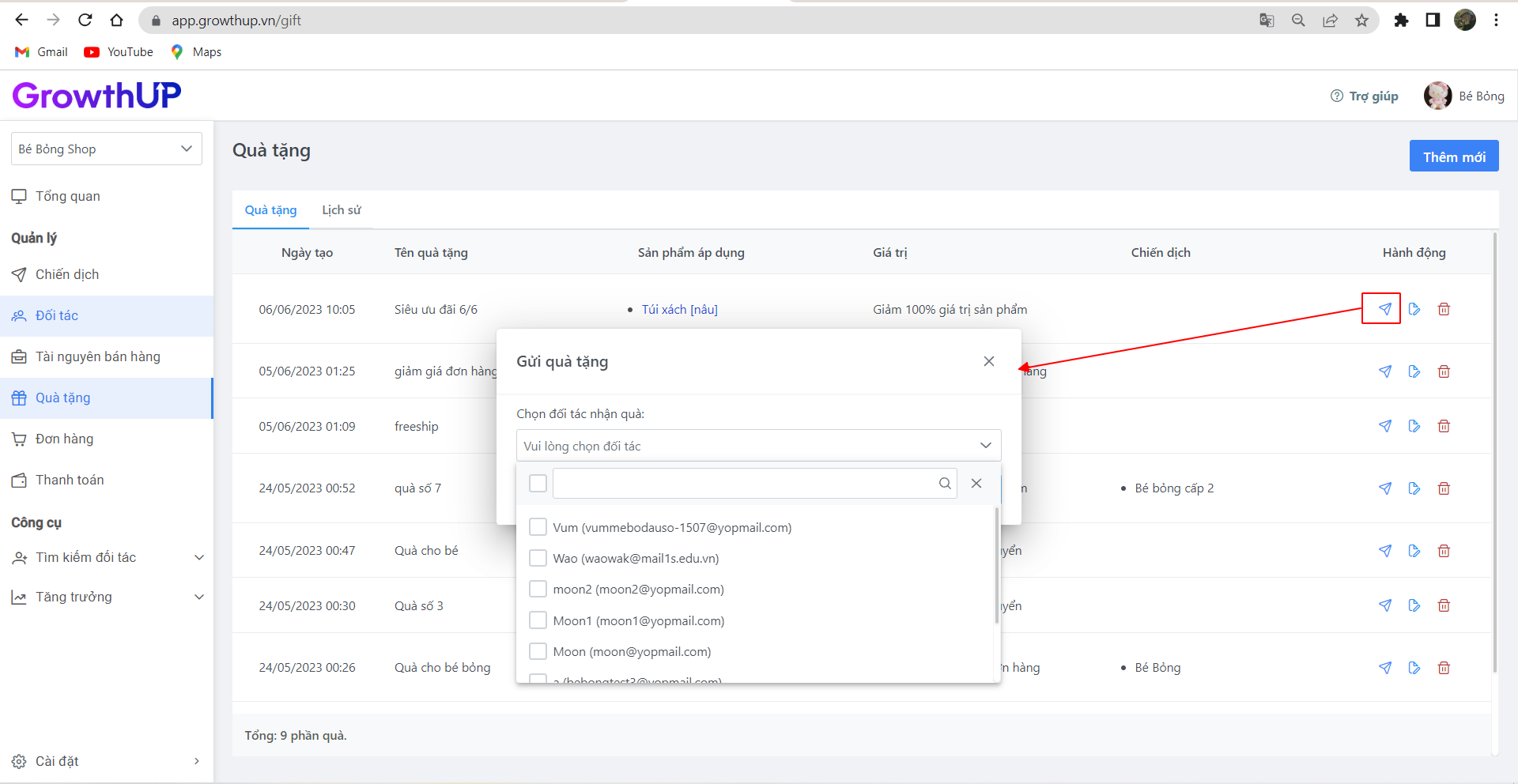Click edit icon for Quà số 3 row
This screenshot has height=784, width=1518.
(1414, 605)
